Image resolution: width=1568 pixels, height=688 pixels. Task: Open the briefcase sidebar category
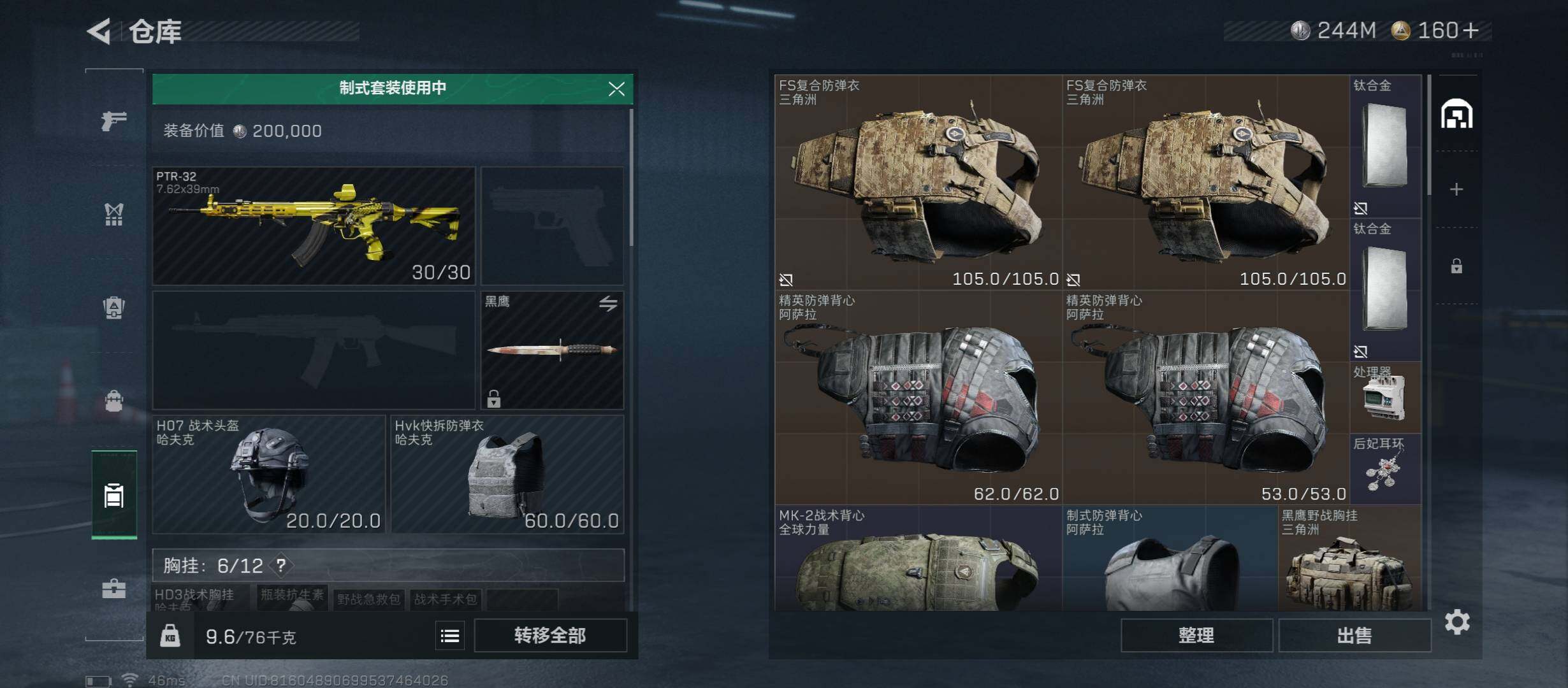click(x=114, y=588)
